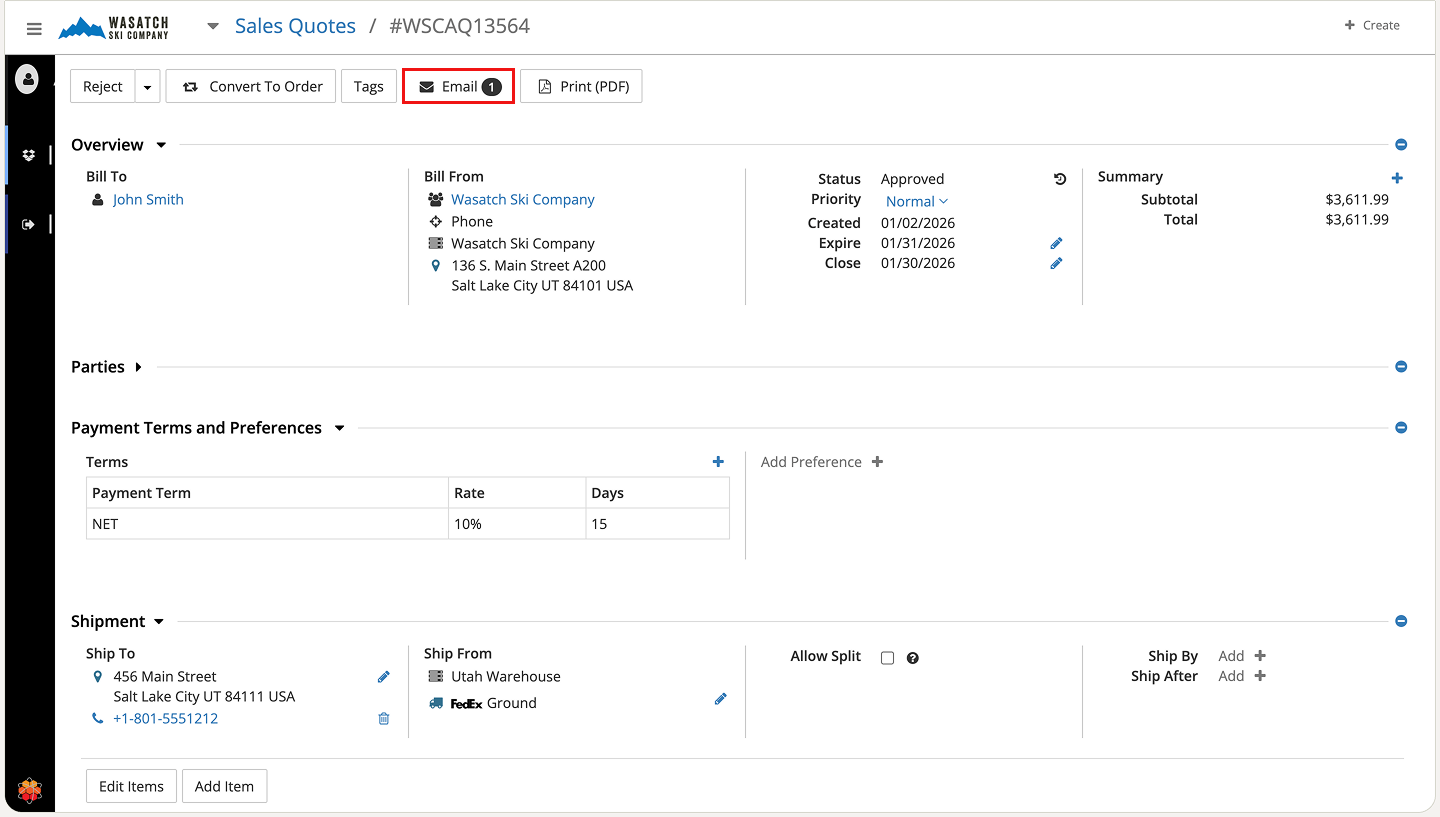Expand the Parties section
The width and height of the screenshot is (1440, 817).
click(138, 367)
